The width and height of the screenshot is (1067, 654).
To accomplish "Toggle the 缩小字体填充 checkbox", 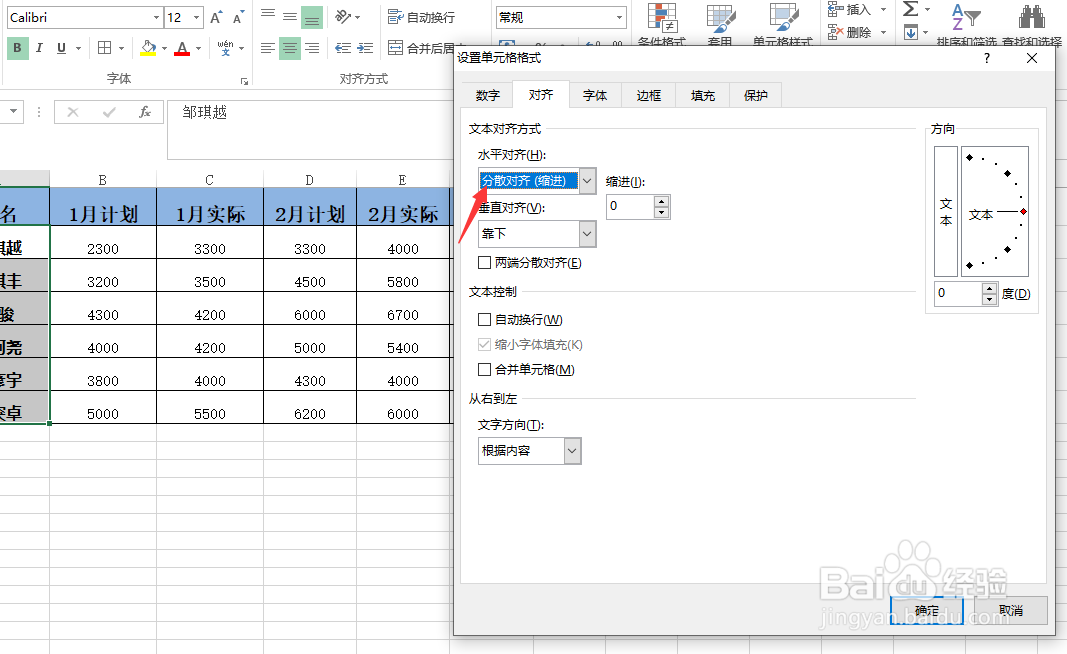I will tap(485, 344).
